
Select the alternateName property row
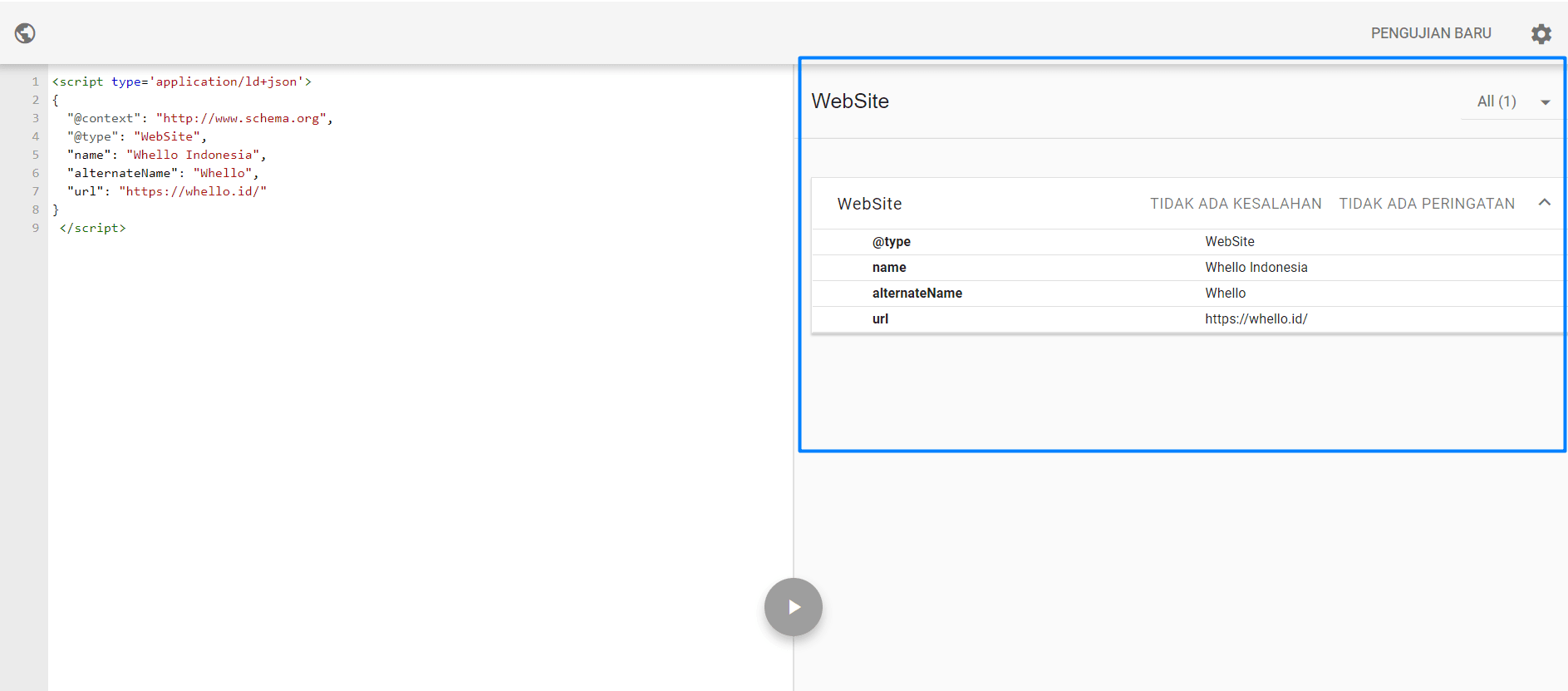click(x=917, y=294)
